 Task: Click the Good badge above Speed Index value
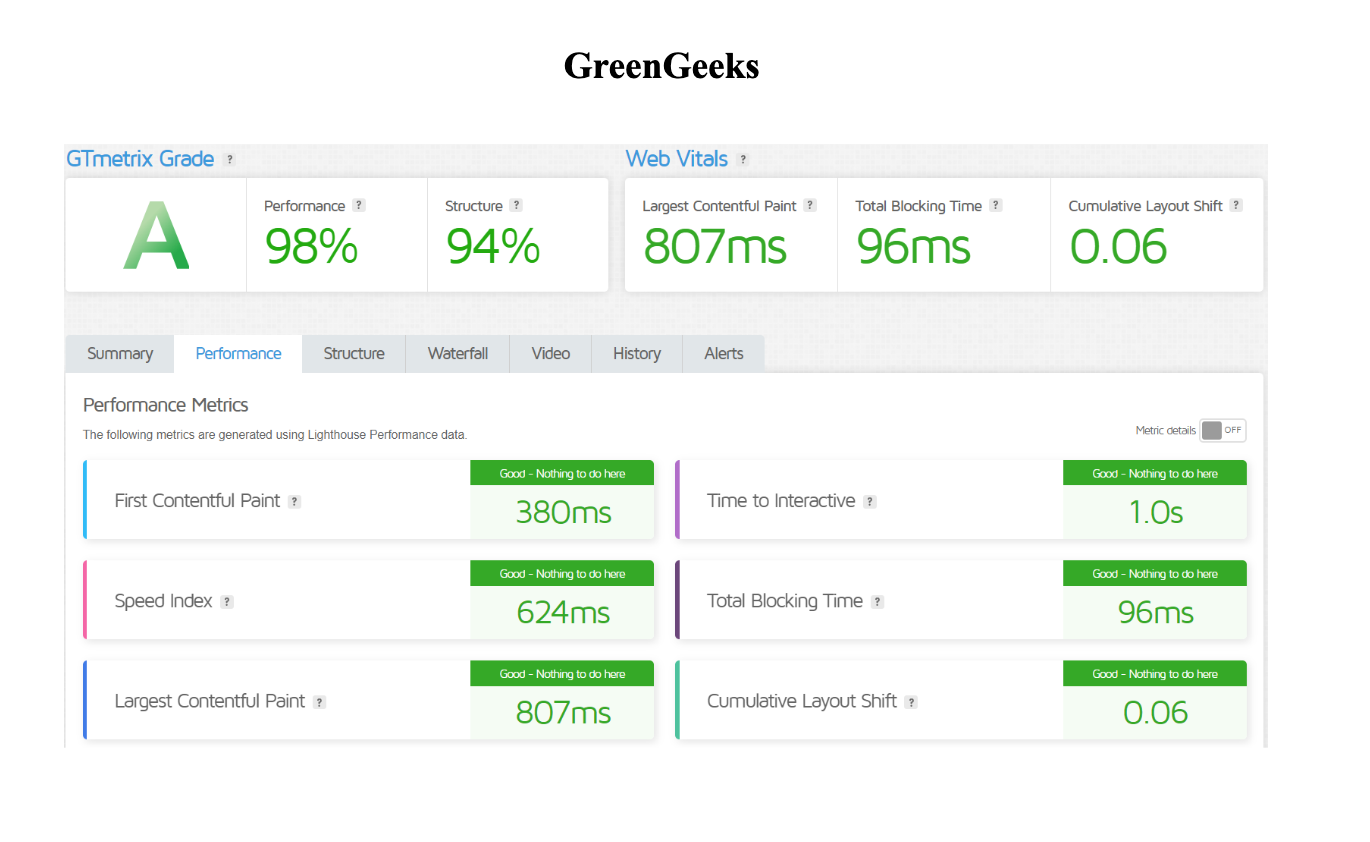[561, 573]
